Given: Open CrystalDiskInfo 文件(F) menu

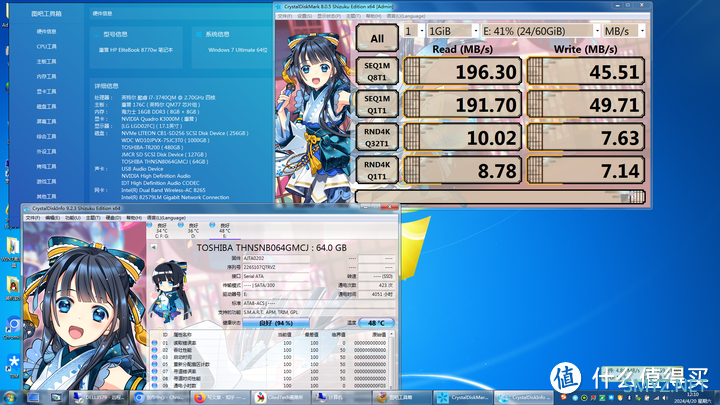Looking at the screenshot, I should coord(33,218).
